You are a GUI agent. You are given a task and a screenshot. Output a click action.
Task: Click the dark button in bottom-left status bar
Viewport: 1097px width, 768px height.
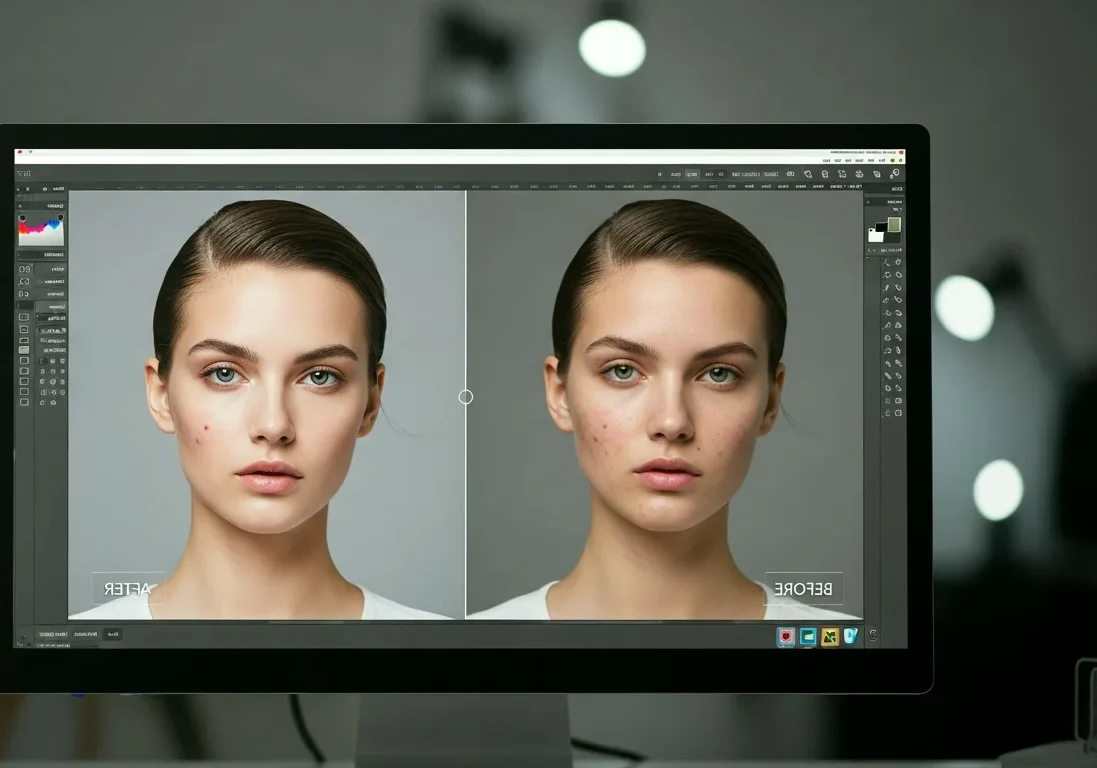tap(112, 634)
